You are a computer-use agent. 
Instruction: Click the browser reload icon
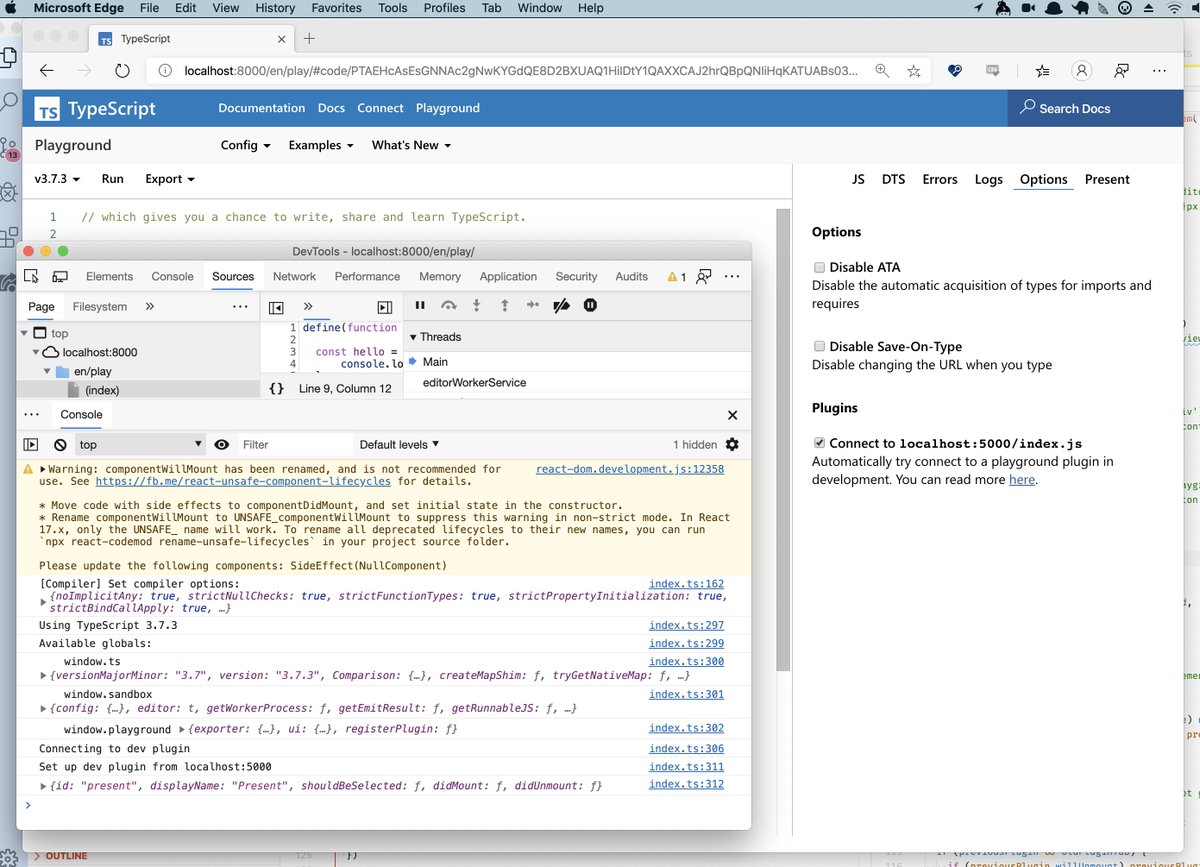tap(122, 71)
